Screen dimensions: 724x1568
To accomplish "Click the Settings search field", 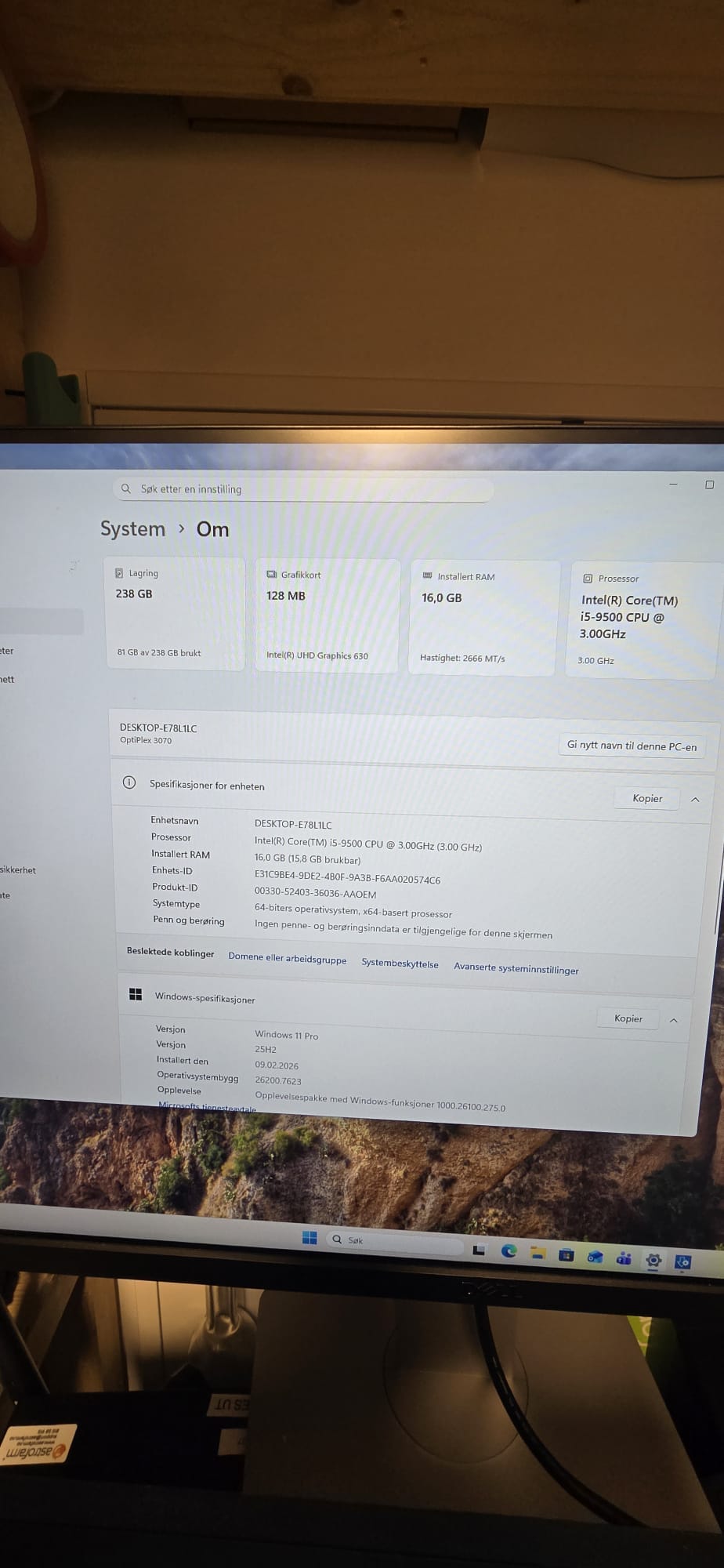I will point(303,489).
